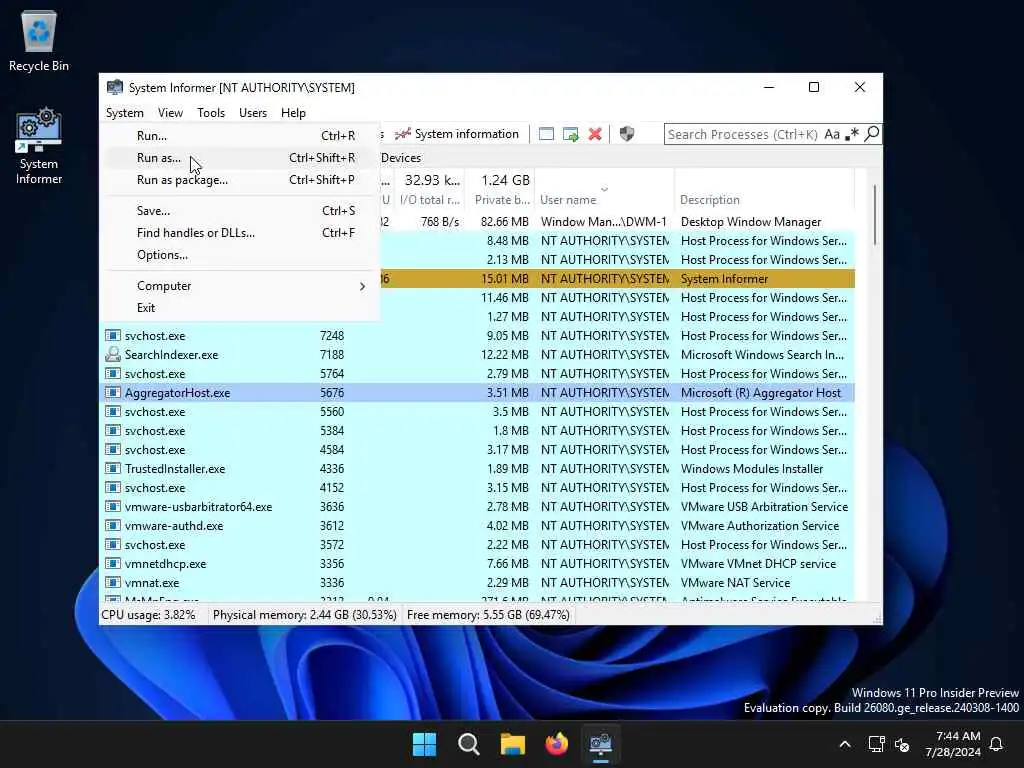Open the Tools menu
This screenshot has width=1024, height=768.
pyautogui.click(x=211, y=113)
